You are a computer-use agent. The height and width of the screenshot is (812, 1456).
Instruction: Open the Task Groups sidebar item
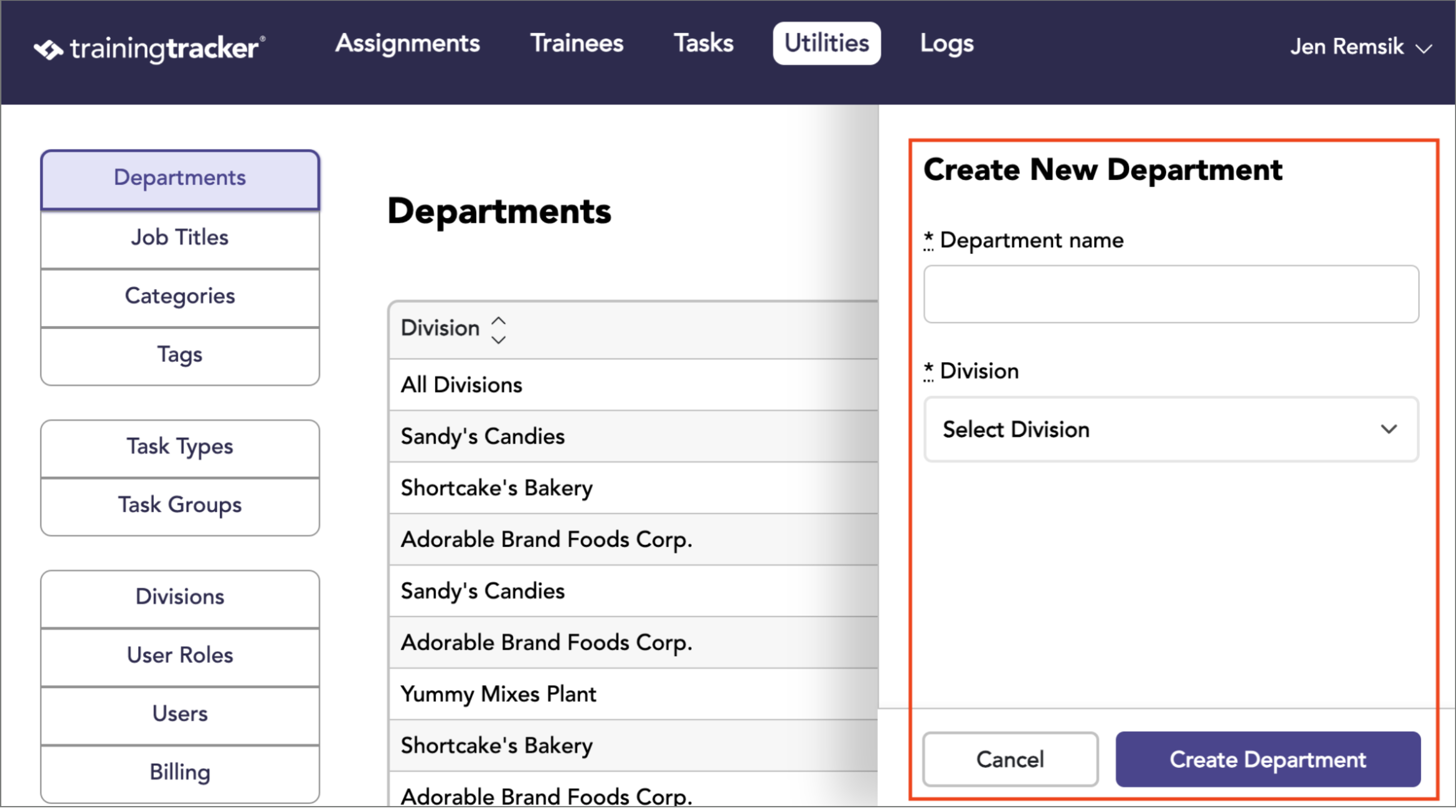pyautogui.click(x=180, y=505)
